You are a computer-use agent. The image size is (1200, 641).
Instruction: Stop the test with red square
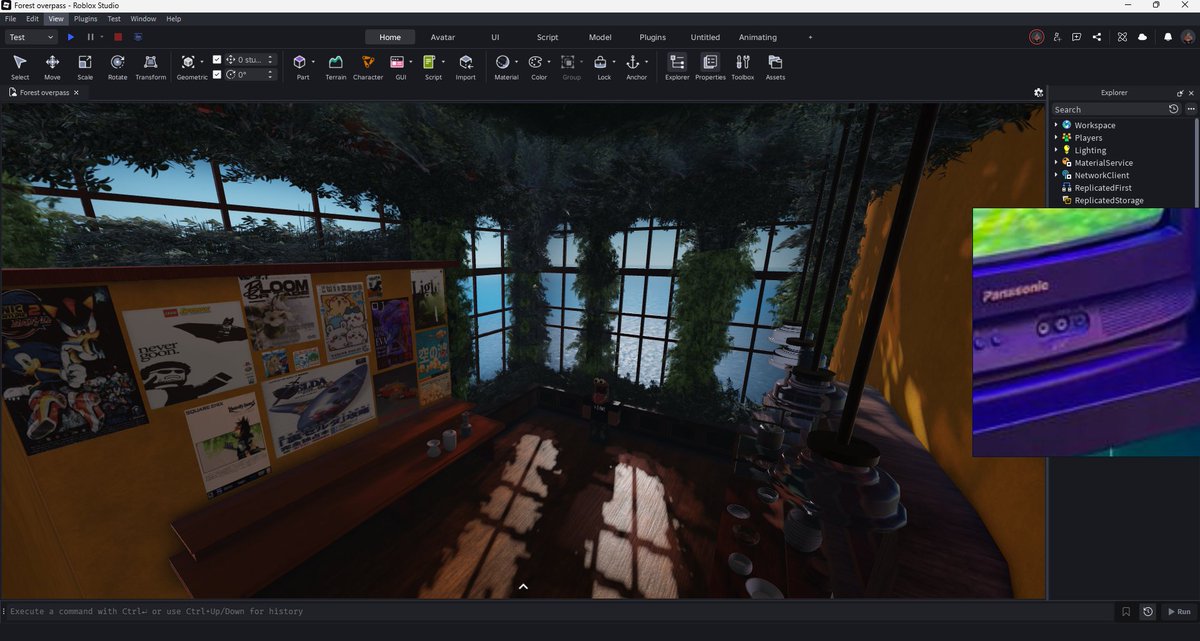click(x=118, y=37)
